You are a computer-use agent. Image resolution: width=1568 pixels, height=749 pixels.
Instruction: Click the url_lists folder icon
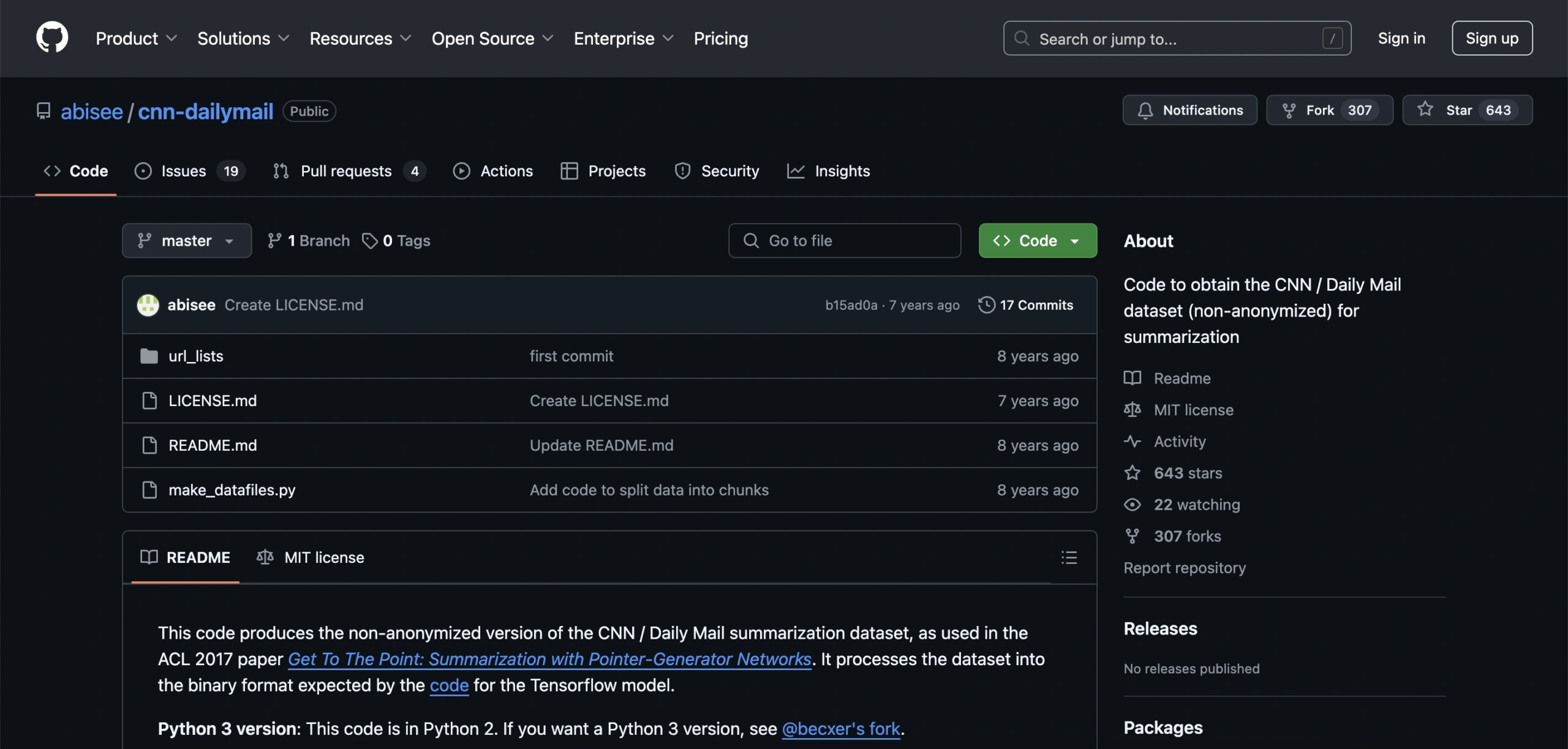[x=149, y=356]
